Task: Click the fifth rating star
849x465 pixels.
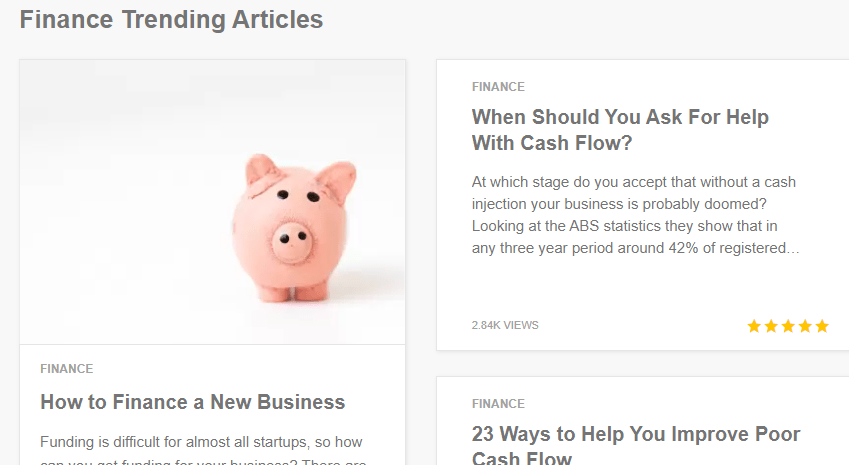Action: pyautogui.click(x=822, y=326)
